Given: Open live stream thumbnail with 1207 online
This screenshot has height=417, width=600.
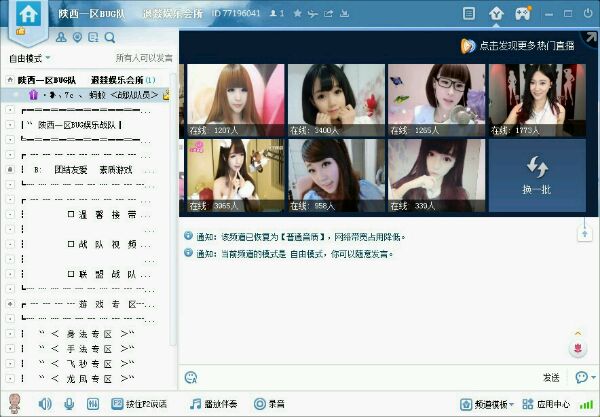Looking at the screenshot, I should (x=236, y=100).
